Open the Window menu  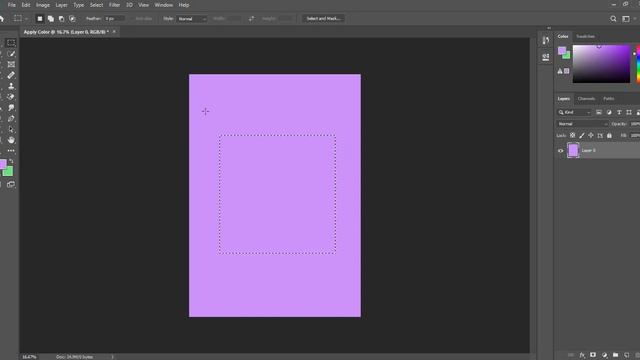tap(164, 5)
